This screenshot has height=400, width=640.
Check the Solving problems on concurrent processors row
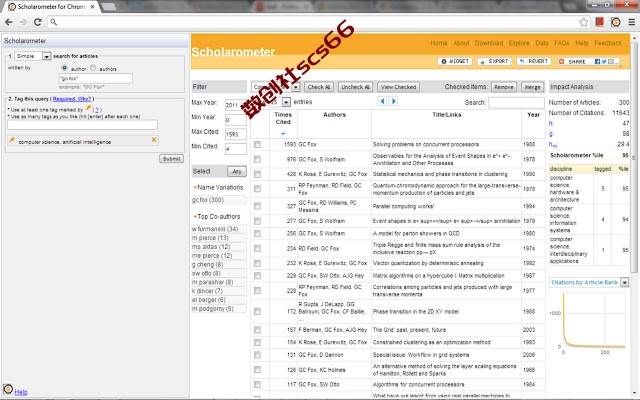257,144
